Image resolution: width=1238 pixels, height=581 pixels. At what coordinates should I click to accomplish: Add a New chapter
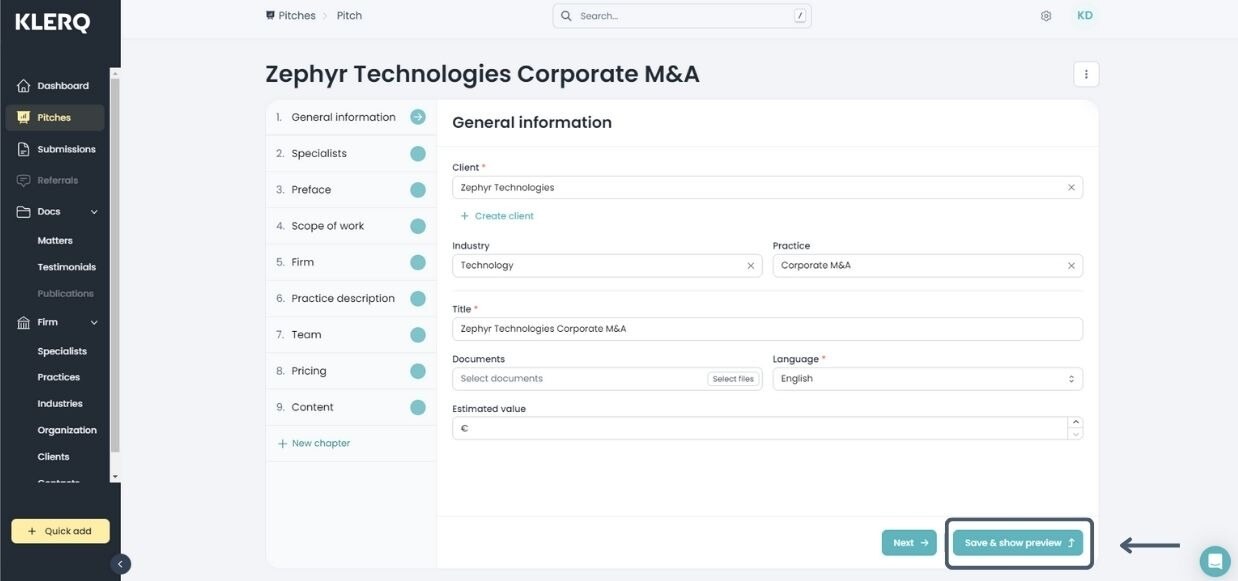314,443
